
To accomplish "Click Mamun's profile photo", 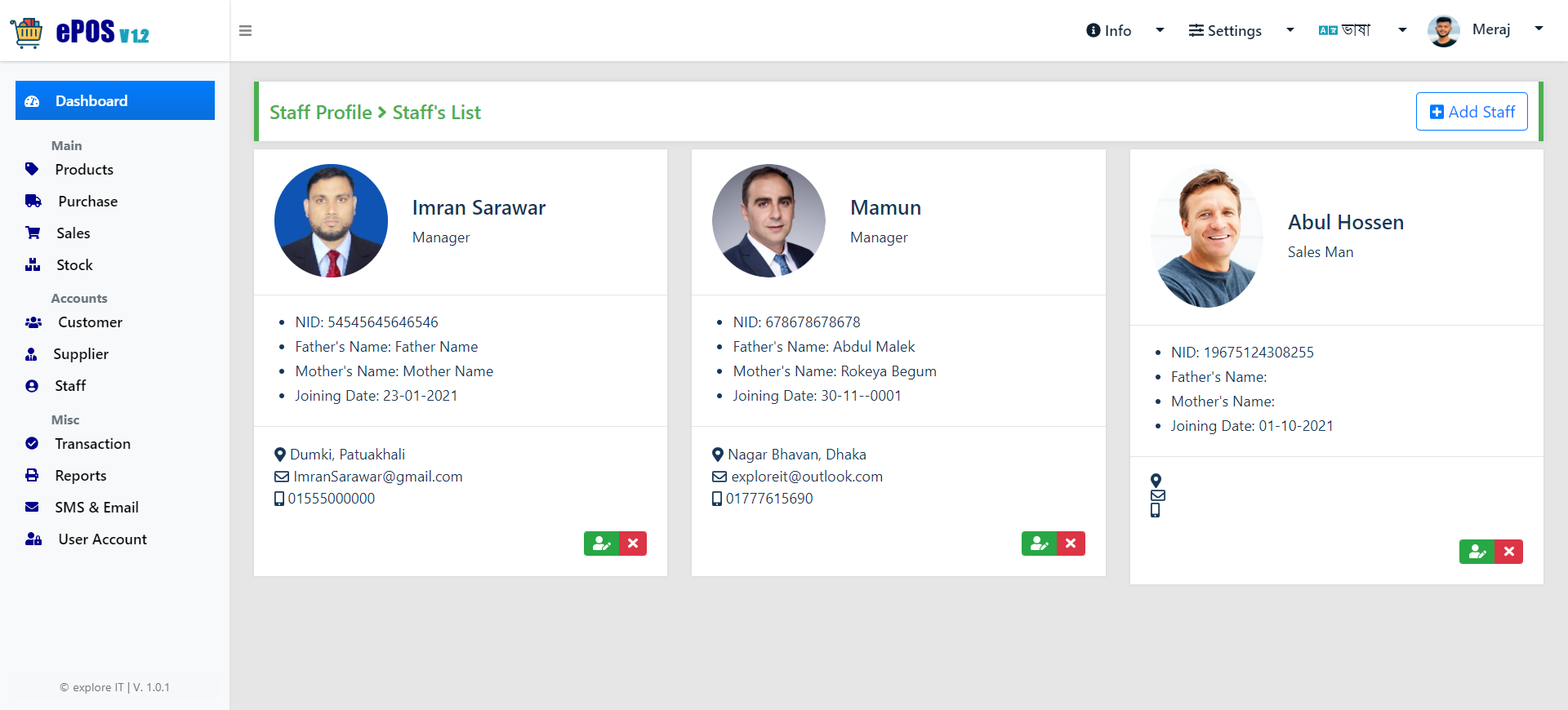I will [x=768, y=220].
